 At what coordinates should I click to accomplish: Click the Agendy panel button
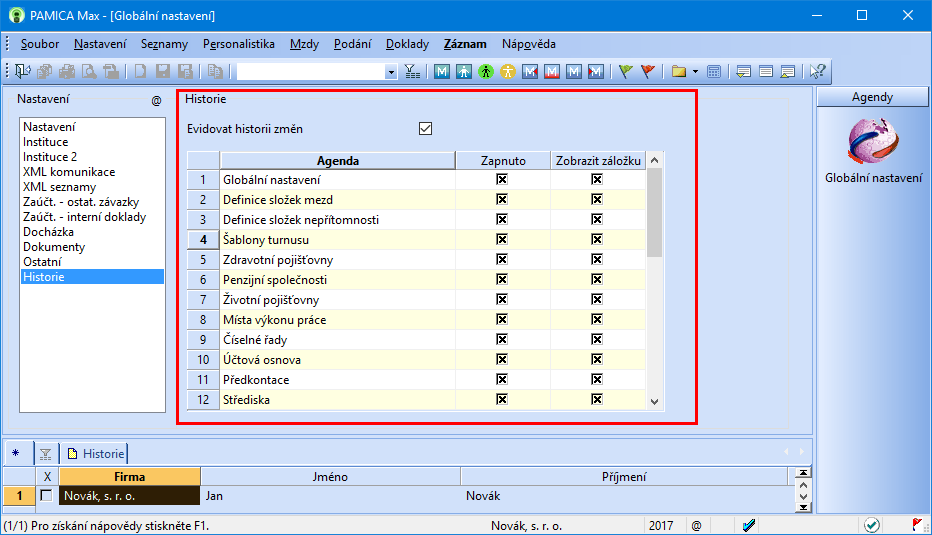coord(872,97)
